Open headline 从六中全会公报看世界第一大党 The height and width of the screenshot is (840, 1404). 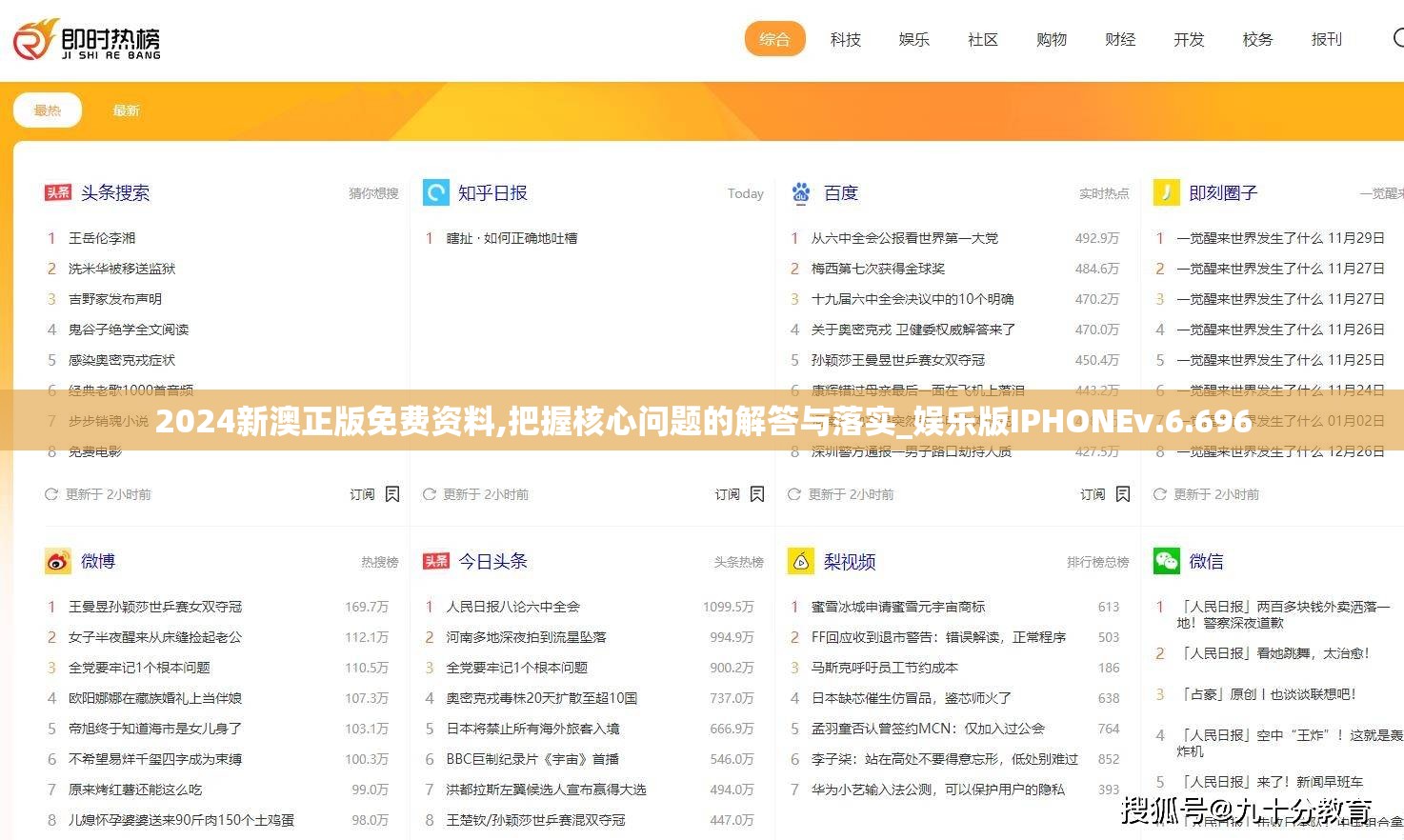tap(905, 238)
